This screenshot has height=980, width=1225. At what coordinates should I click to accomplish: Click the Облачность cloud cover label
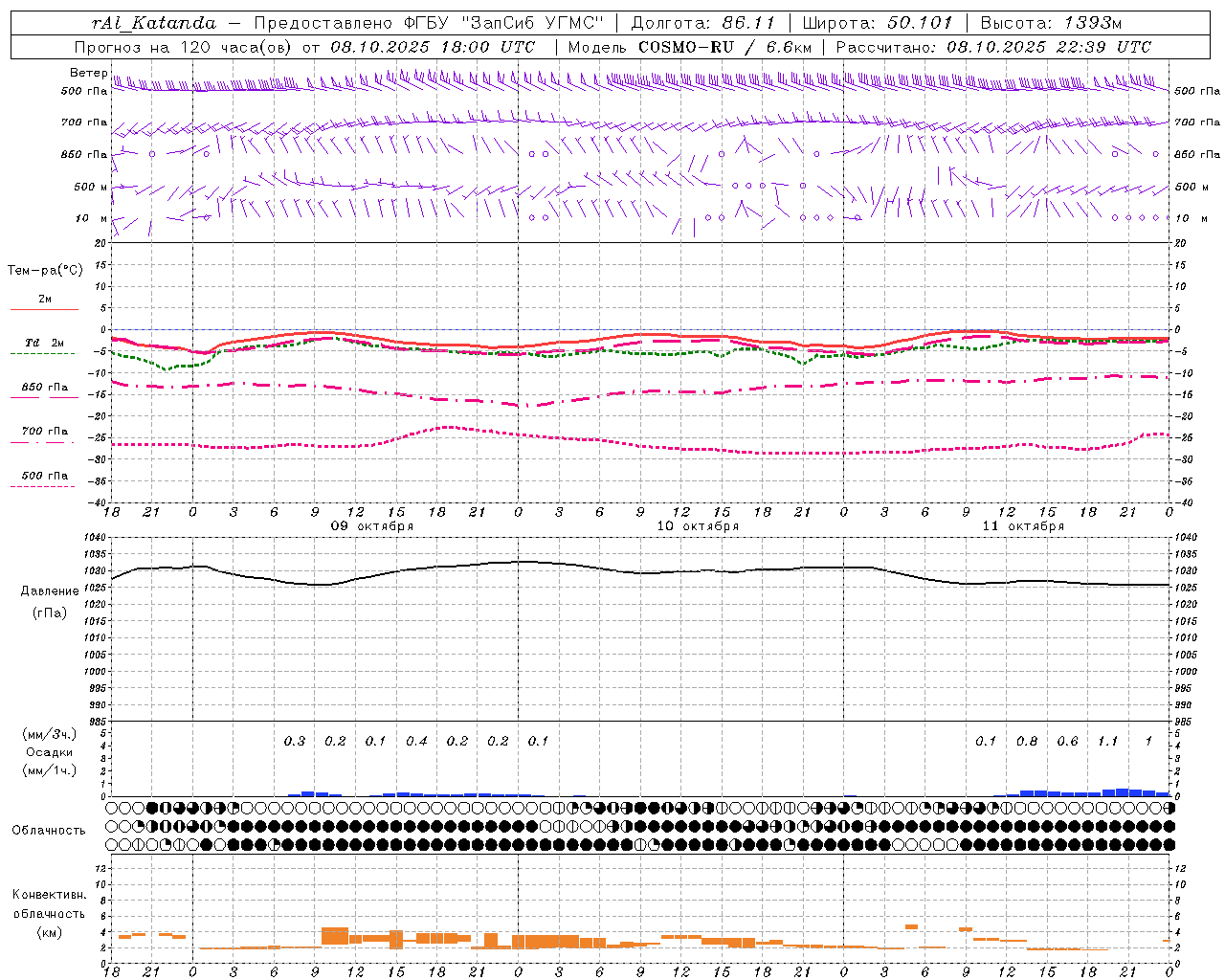point(49,831)
